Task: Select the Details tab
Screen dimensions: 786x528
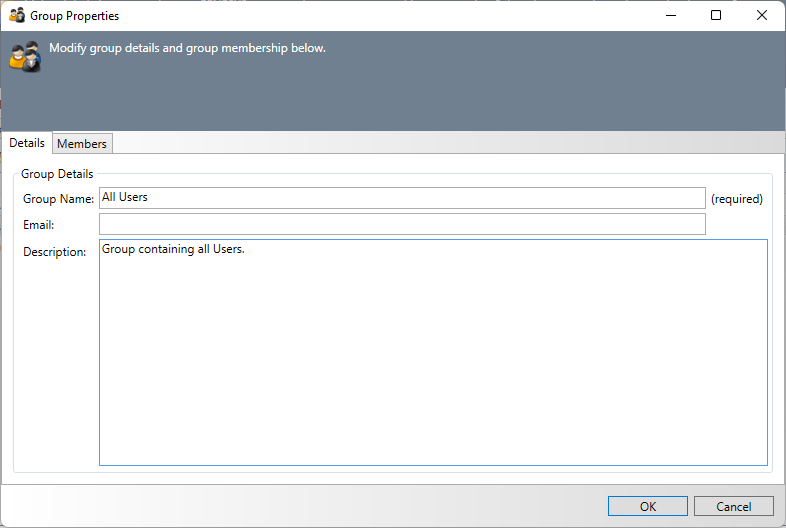Action: tap(27, 143)
